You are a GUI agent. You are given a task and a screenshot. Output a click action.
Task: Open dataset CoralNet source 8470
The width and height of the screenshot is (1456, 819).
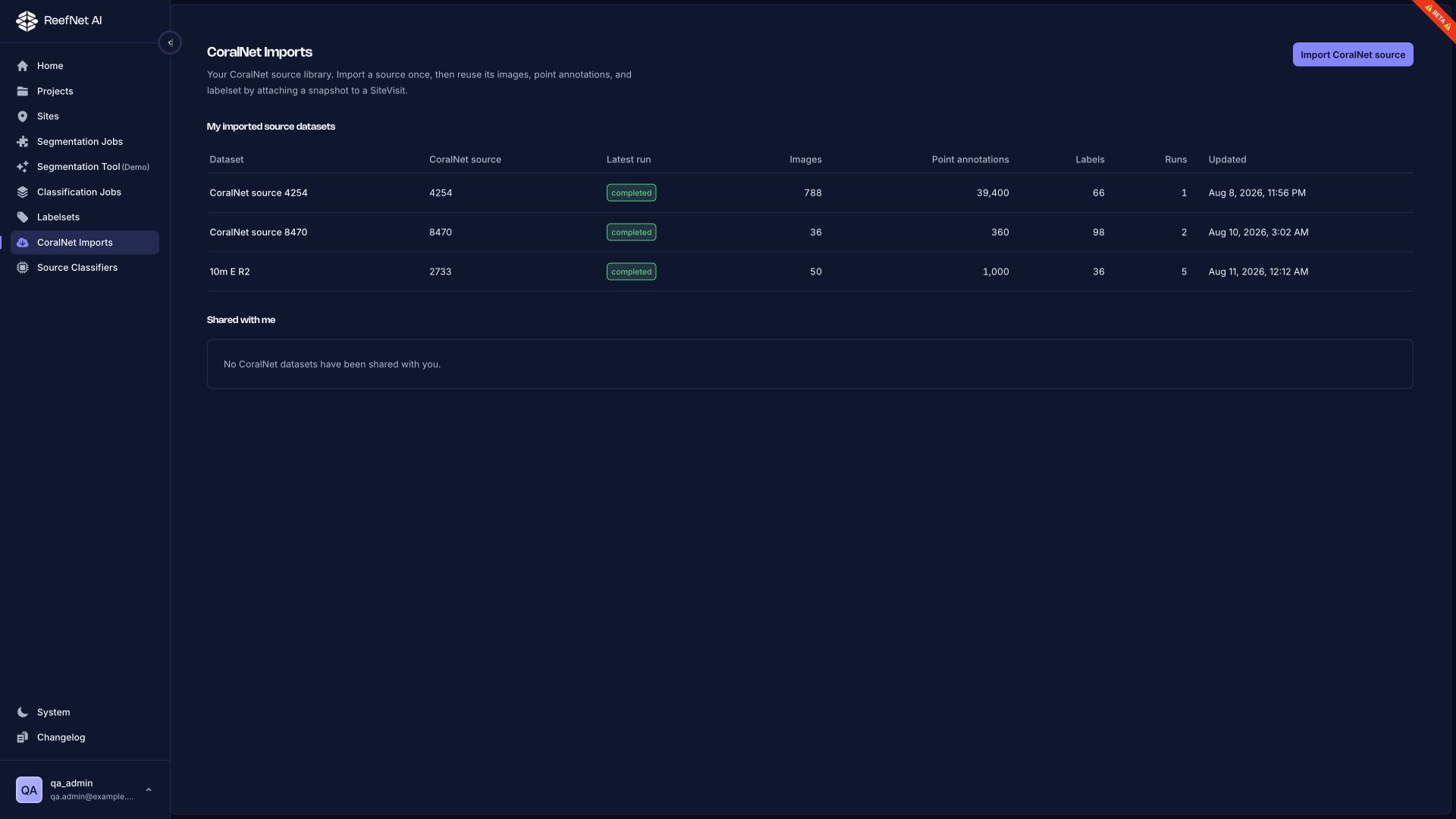click(259, 232)
